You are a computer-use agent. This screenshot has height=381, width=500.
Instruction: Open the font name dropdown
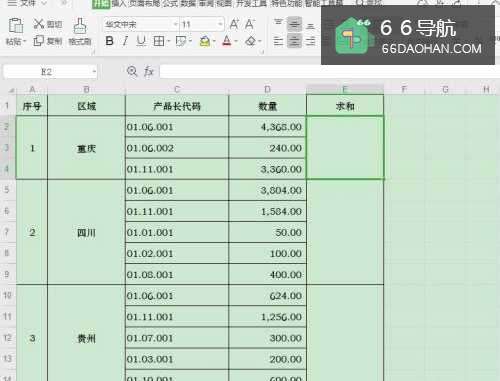pos(175,24)
